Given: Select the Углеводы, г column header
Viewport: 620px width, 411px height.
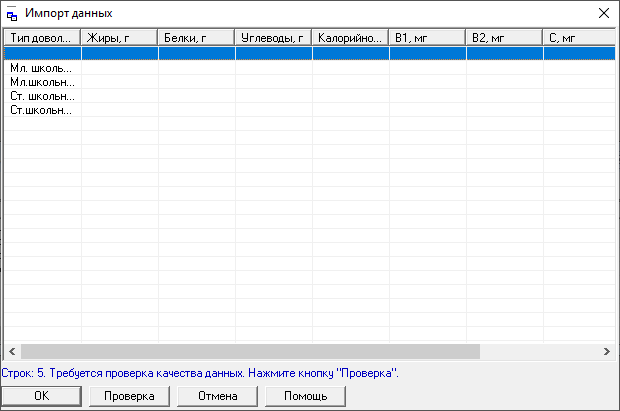Looking at the screenshot, I should pos(273,38).
